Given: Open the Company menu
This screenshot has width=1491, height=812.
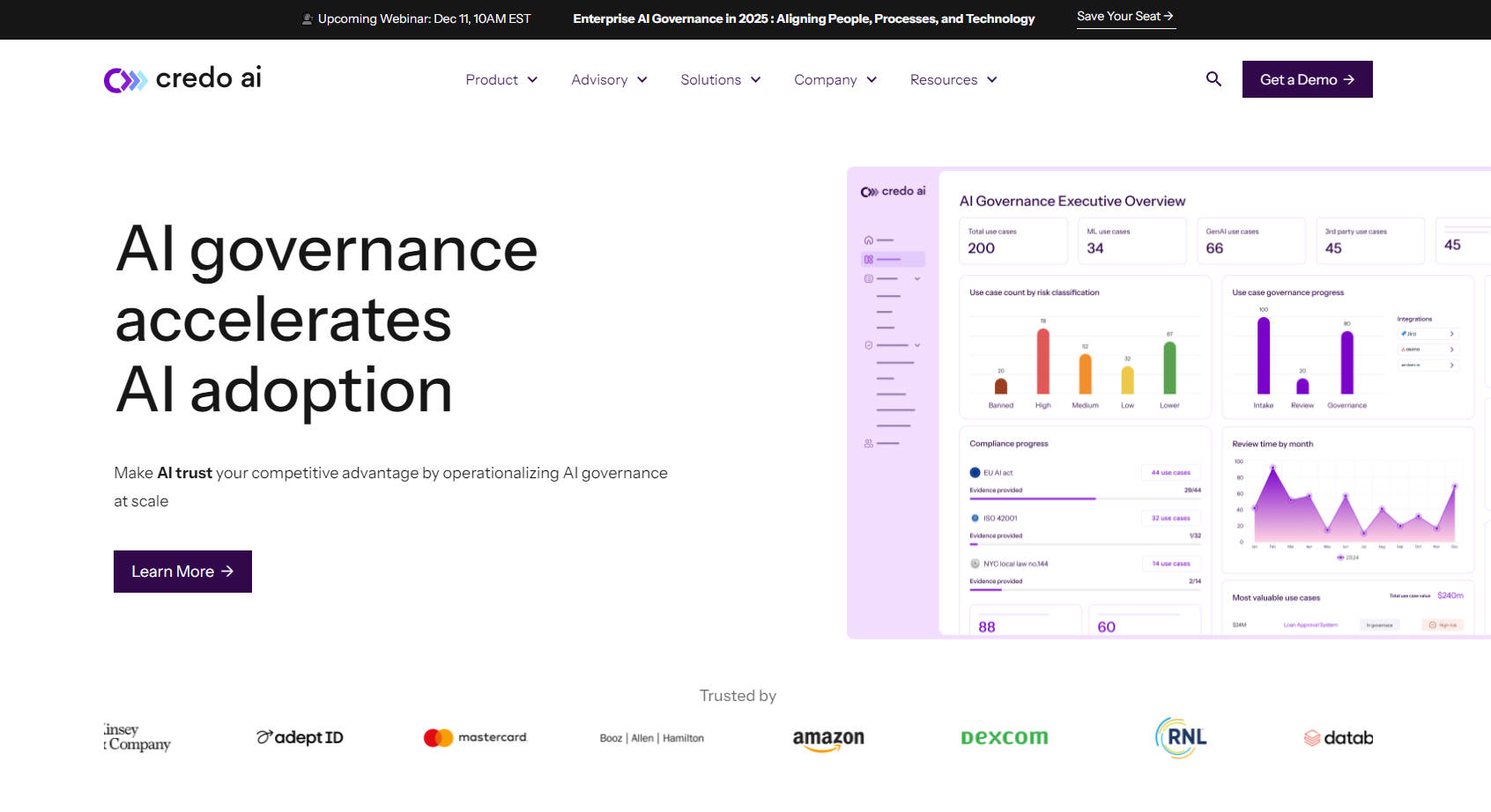Looking at the screenshot, I should pyautogui.click(x=835, y=80).
